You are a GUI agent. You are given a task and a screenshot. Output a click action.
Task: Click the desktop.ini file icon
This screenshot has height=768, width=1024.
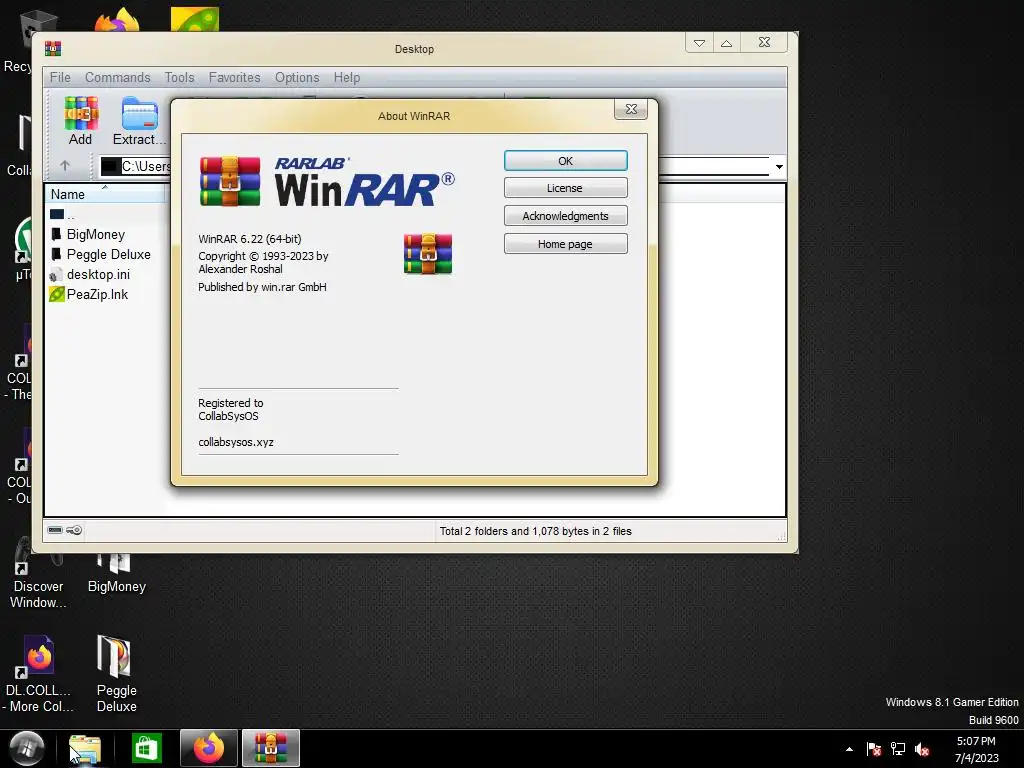click(56, 275)
